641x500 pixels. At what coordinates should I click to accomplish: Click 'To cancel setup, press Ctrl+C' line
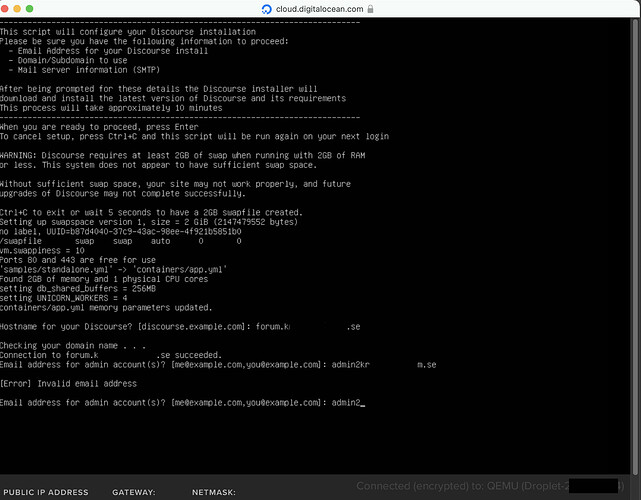coord(195,136)
